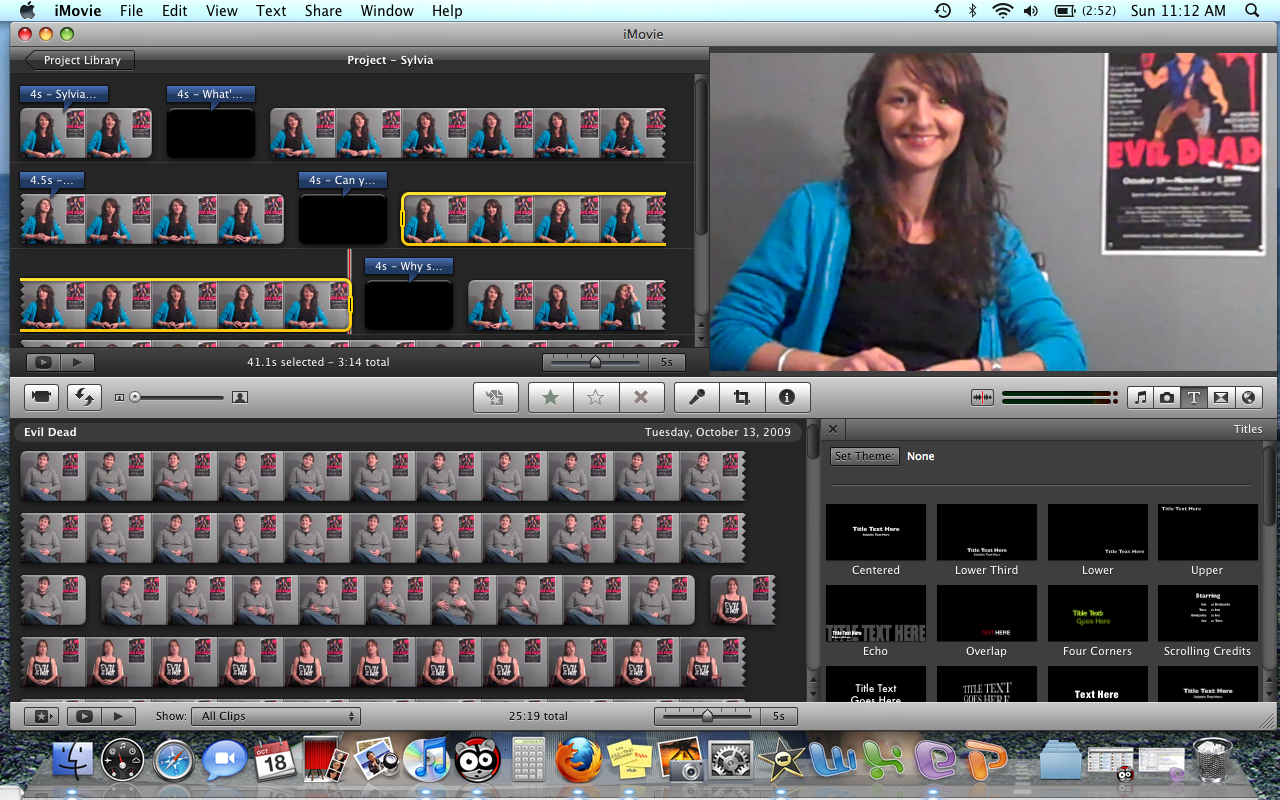Show the Photos browser
The height and width of the screenshot is (800, 1280).
coord(1167,397)
